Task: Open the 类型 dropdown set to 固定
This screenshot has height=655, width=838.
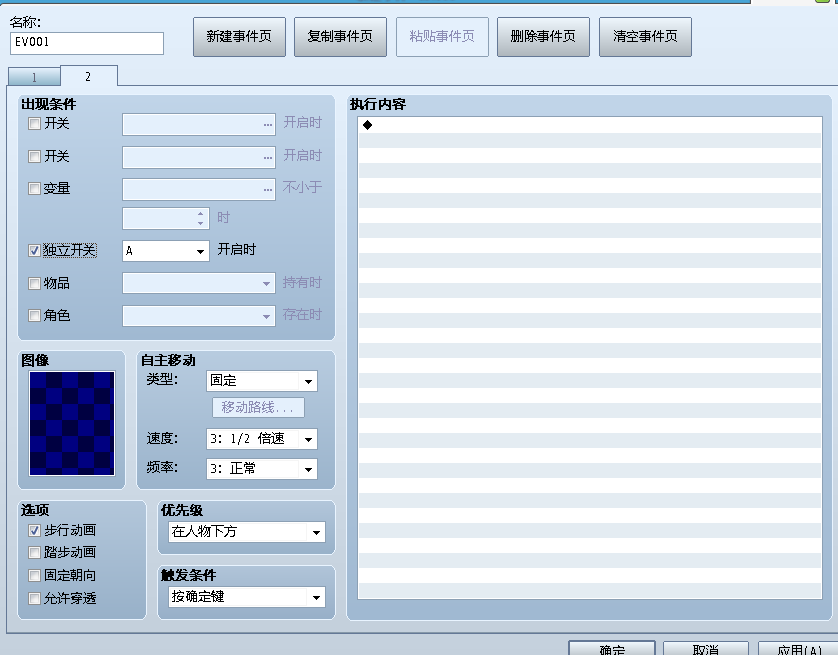Action: point(262,381)
